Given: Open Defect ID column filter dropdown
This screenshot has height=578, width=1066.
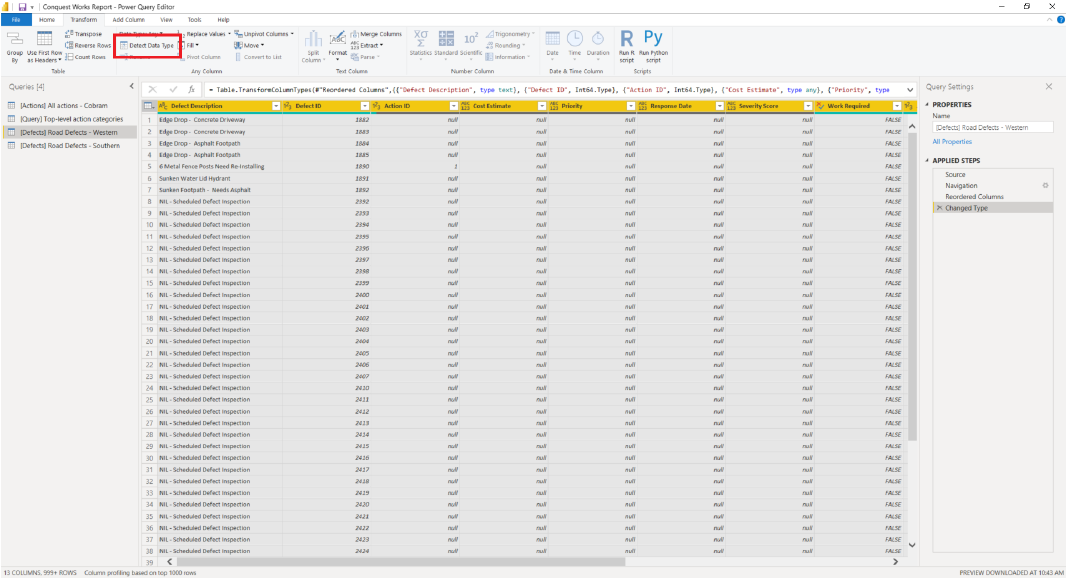Looking at the screenshot, I should [364, 106].
